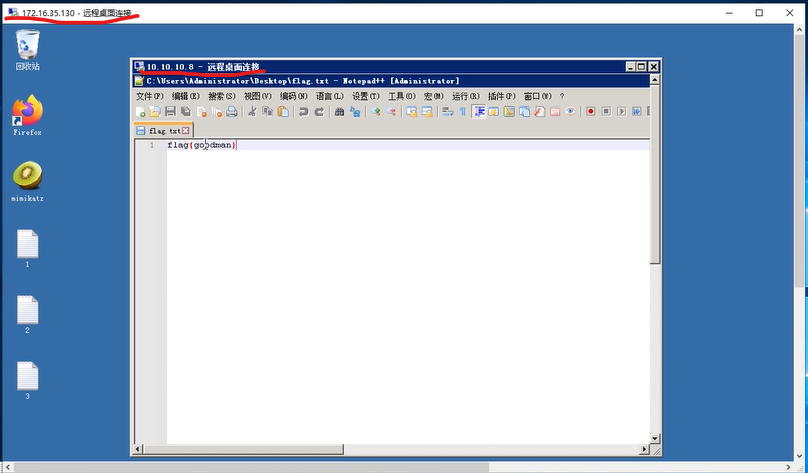Stop macro recording square icon
This screenshot has width=808, height=473.
point(606,111)
